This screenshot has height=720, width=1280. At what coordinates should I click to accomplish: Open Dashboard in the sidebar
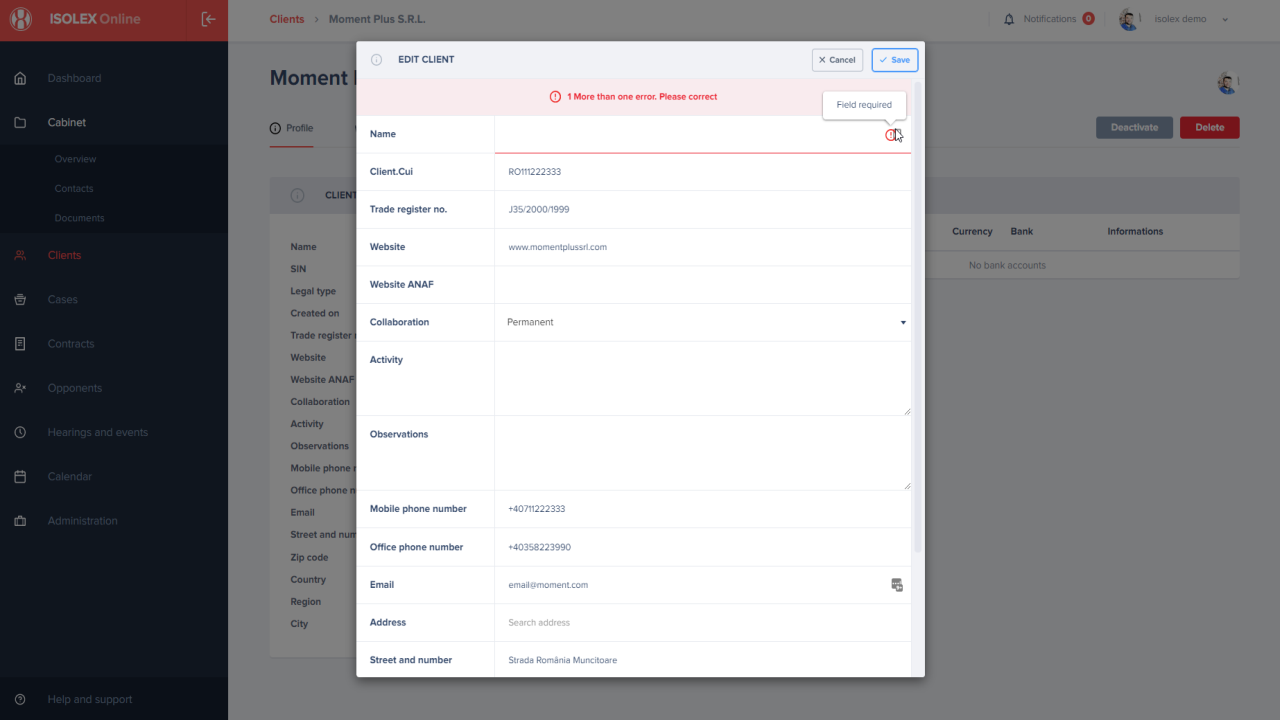point(74,78)
